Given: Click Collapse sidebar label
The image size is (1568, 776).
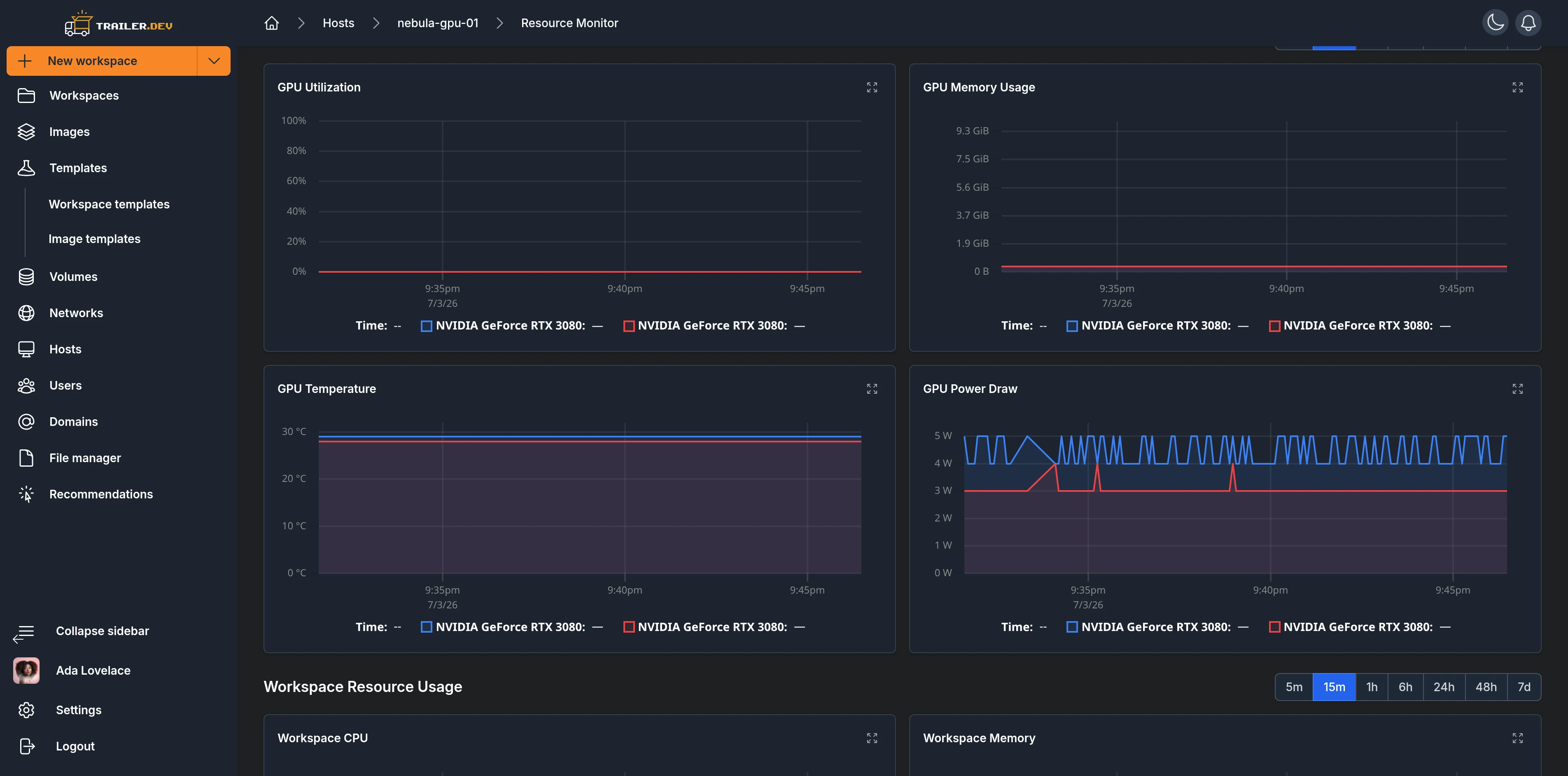Looking at the screenshot, I should 102,631.
